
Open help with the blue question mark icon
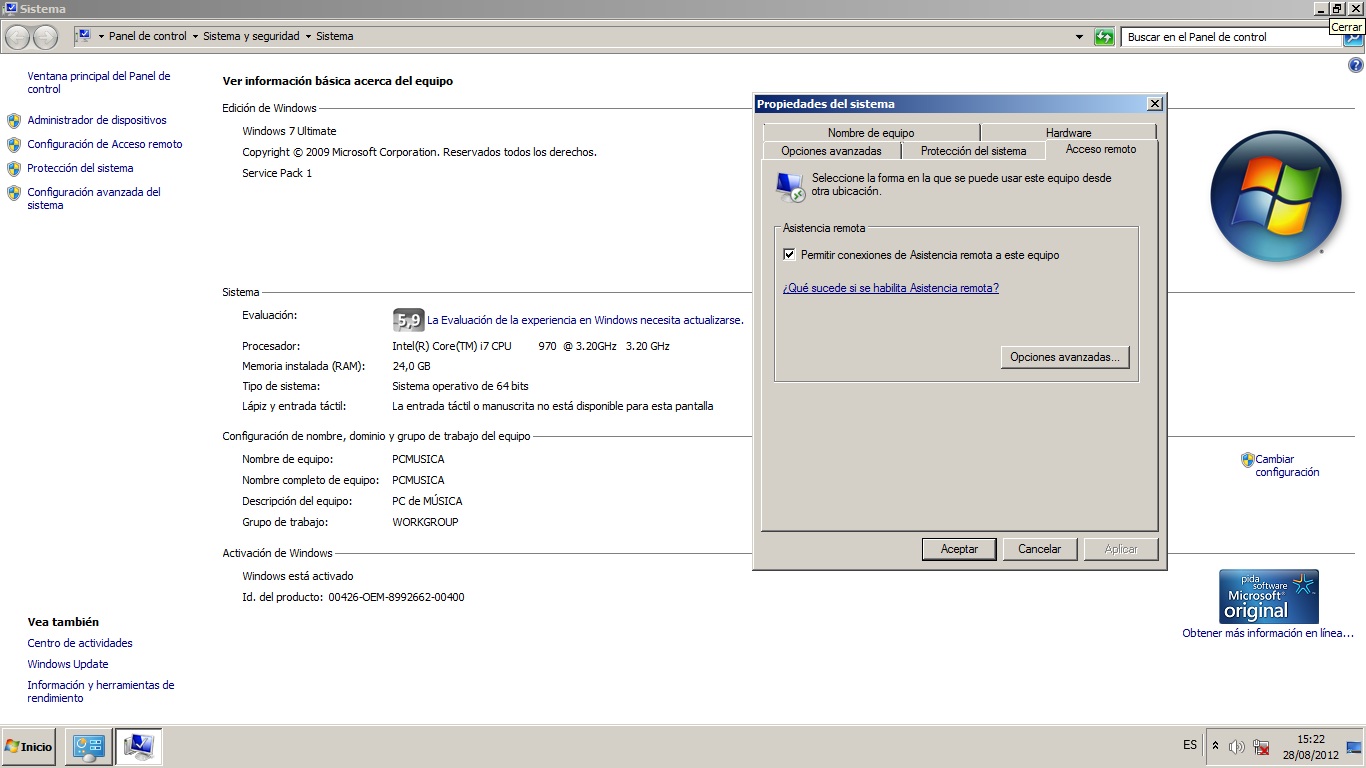point(1356,65)
